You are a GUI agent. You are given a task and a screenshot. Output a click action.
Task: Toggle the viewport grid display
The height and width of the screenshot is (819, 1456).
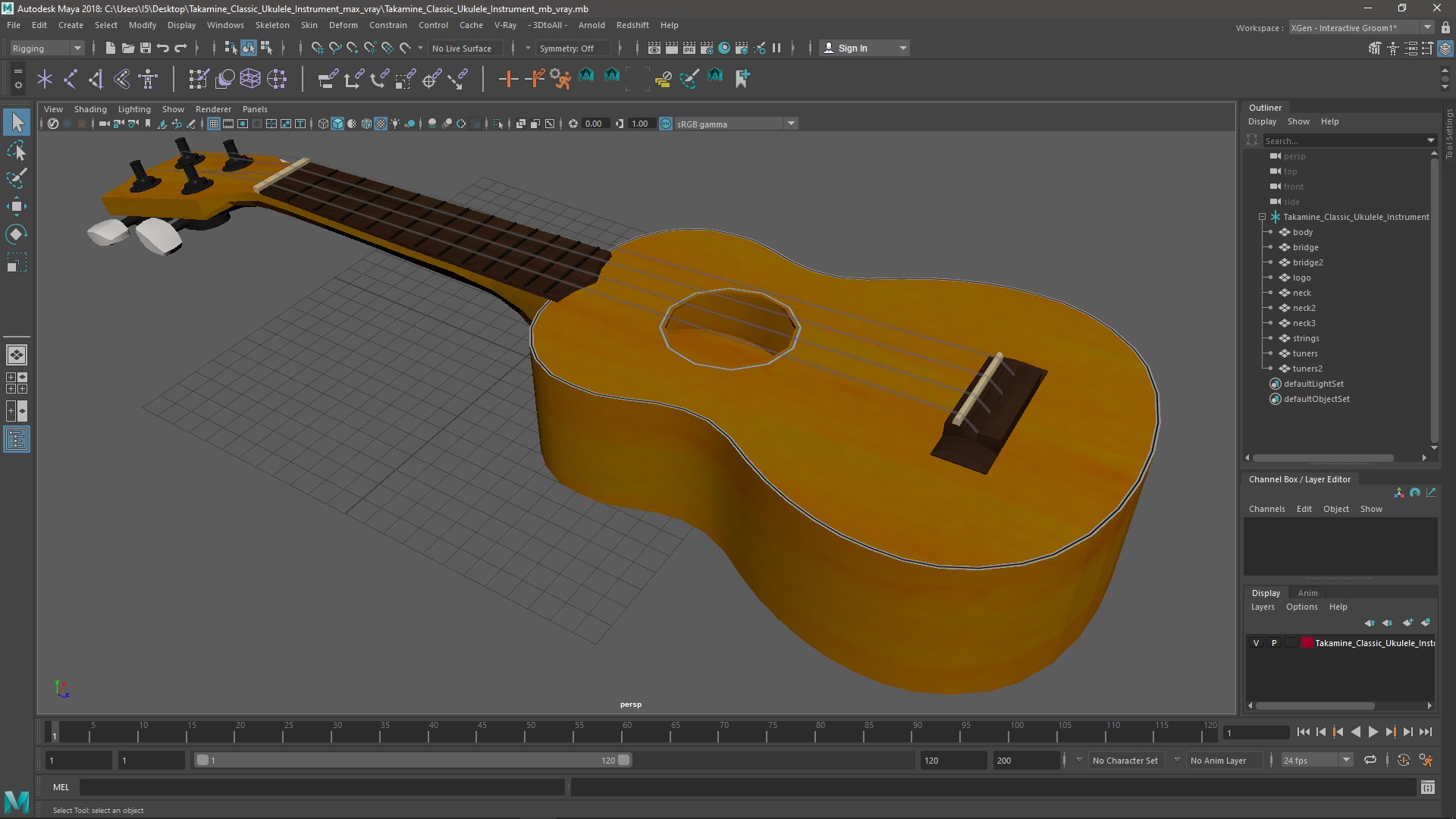[214, 124]
